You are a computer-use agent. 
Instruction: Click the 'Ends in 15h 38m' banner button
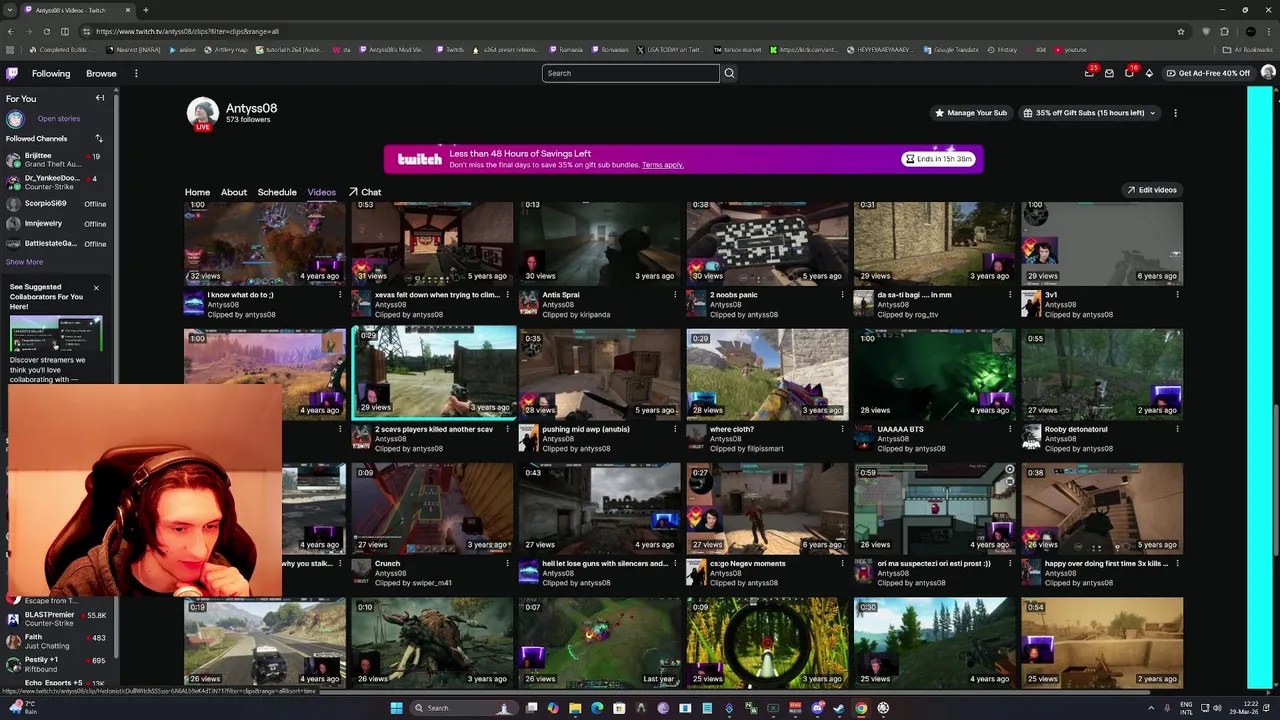[x=938, y=159]
